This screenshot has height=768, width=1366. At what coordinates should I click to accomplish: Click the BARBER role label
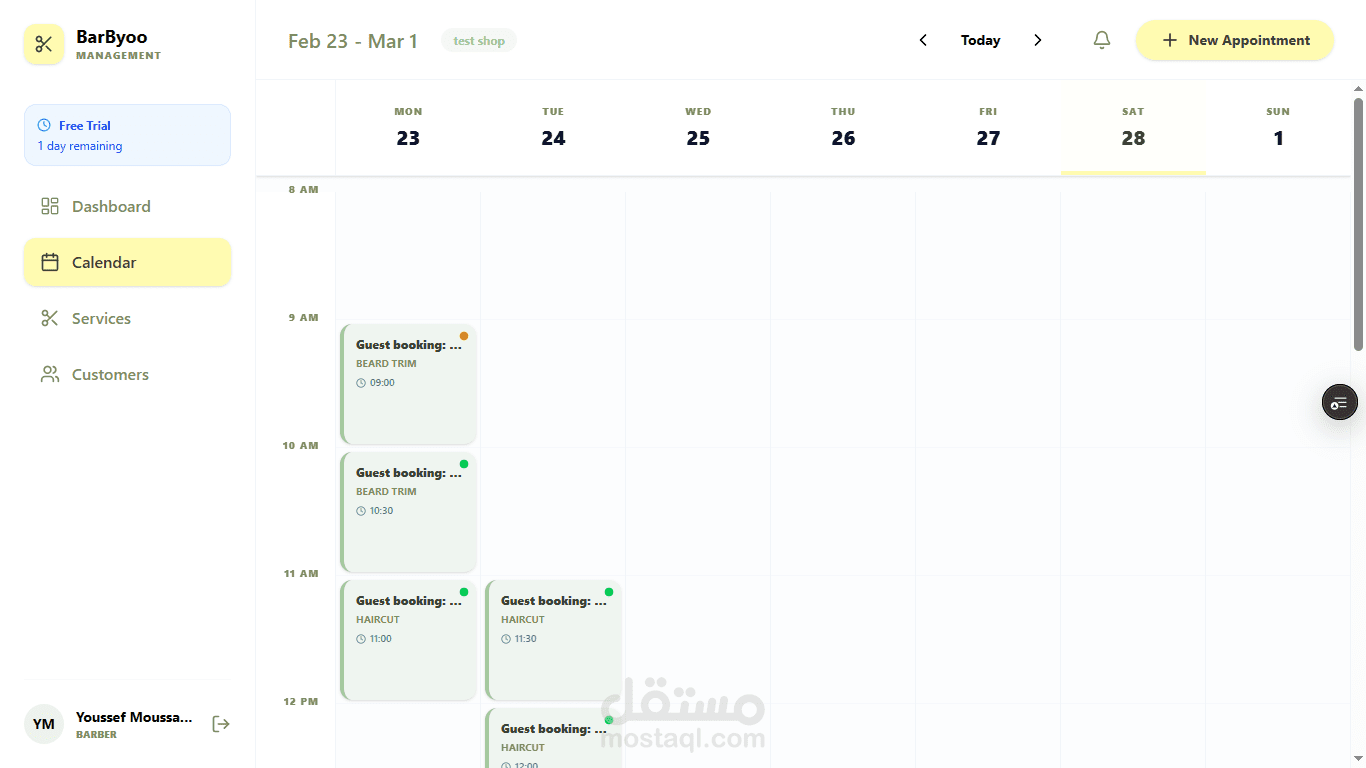[x=96, y=734]
